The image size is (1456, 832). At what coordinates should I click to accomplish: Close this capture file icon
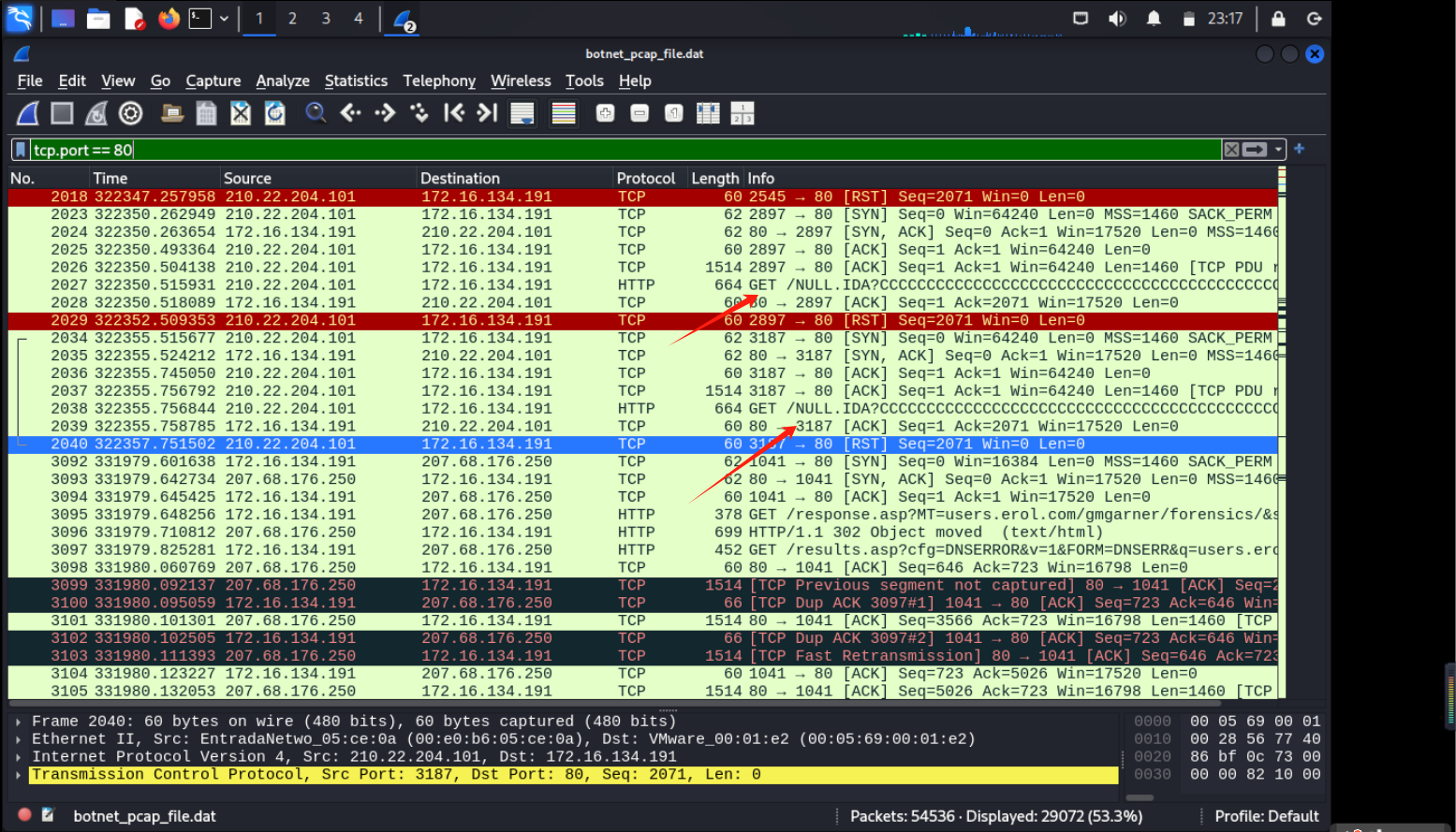(241, 113)
